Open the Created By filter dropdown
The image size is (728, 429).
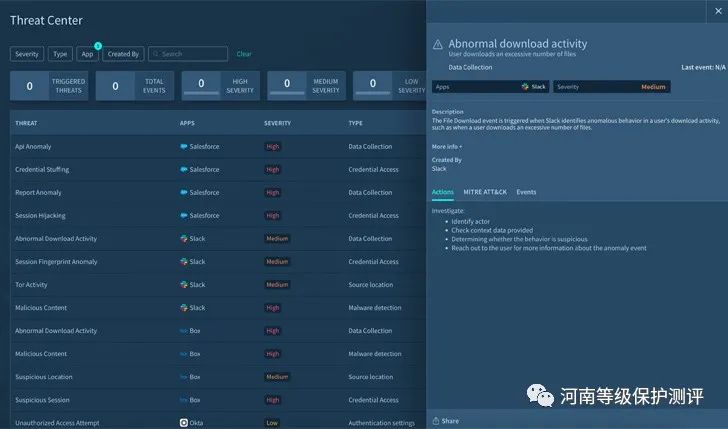click(124, 54)
